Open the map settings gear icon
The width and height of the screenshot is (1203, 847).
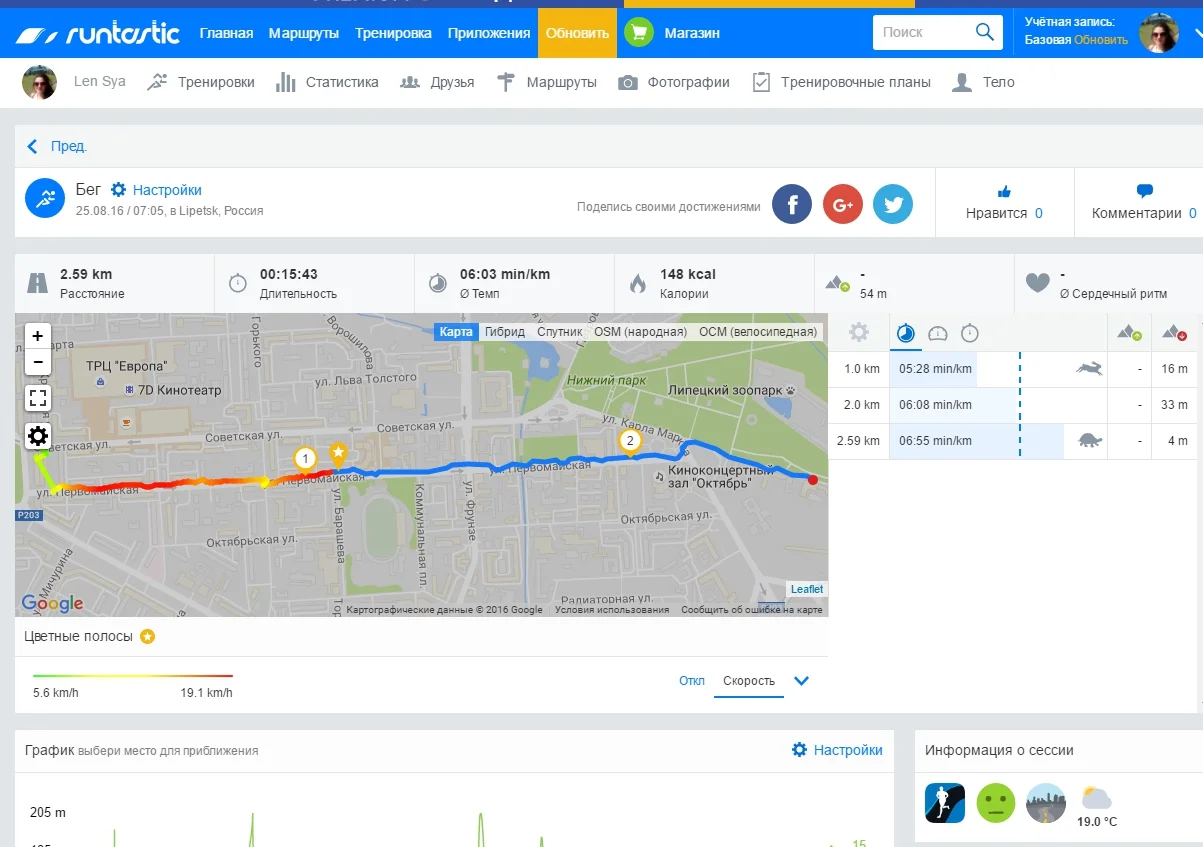point(38,436)
